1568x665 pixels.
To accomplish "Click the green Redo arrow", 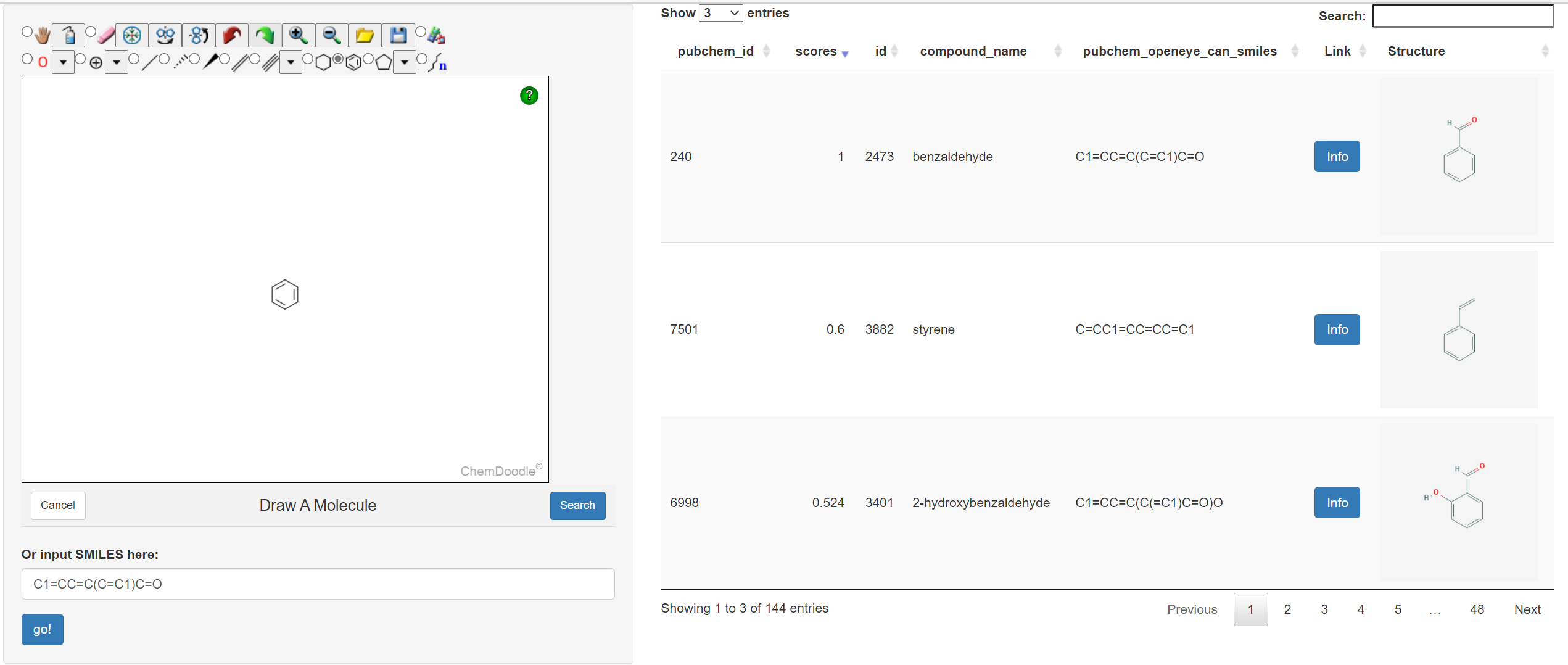I will pyautogui.click(x=265, y=36).
